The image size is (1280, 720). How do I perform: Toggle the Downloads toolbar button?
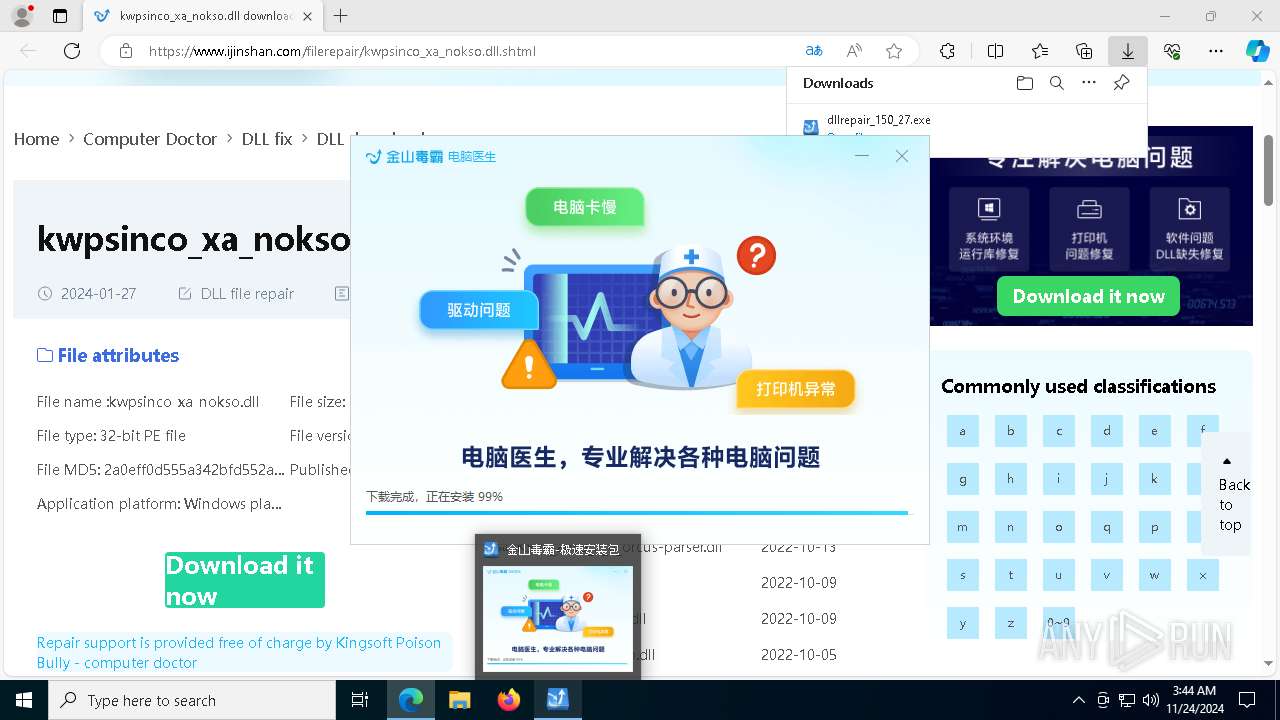[x=1128, y=51]
